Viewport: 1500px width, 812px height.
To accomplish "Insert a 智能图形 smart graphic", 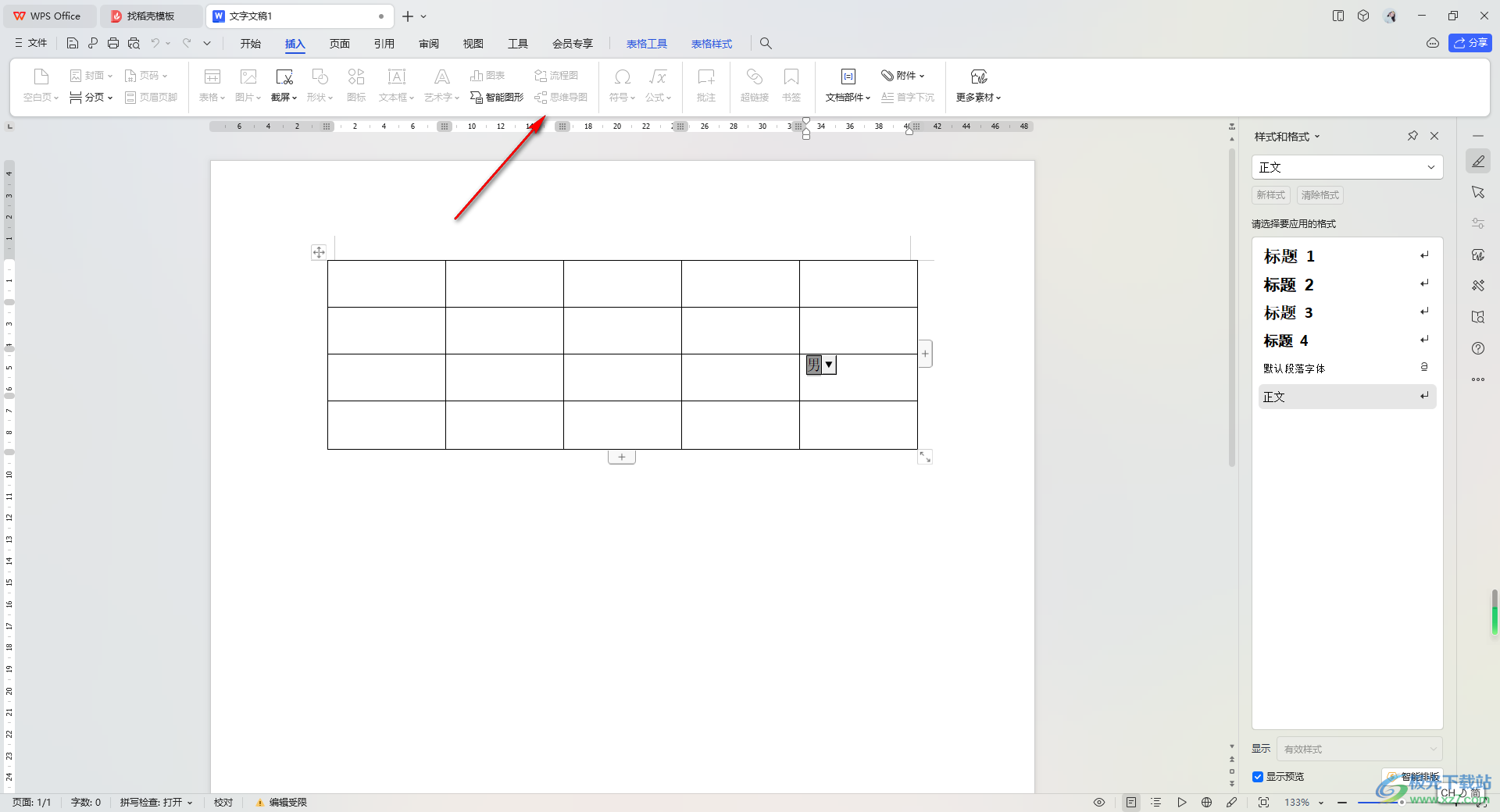I will coord(497,97).
